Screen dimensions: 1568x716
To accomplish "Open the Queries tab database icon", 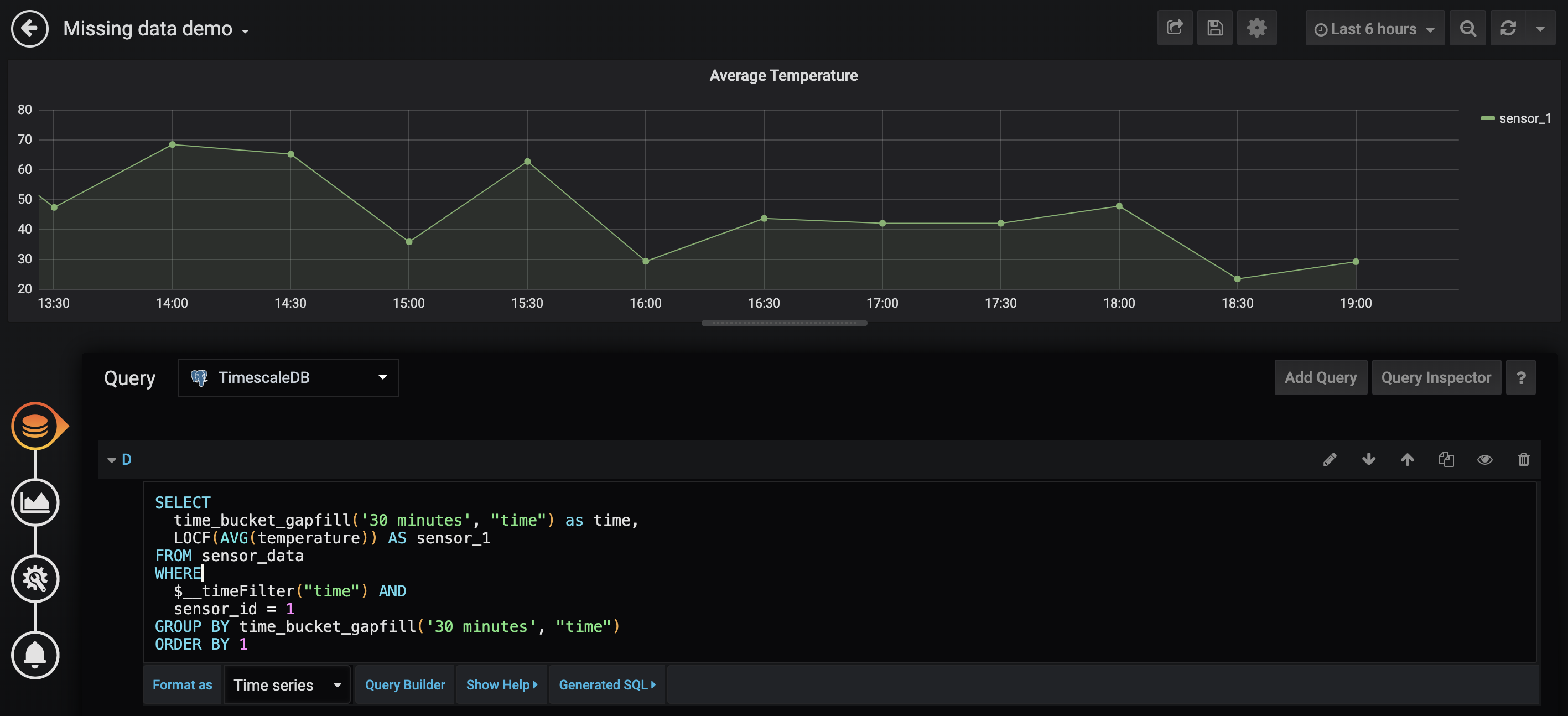I will (x=35, y=426).
